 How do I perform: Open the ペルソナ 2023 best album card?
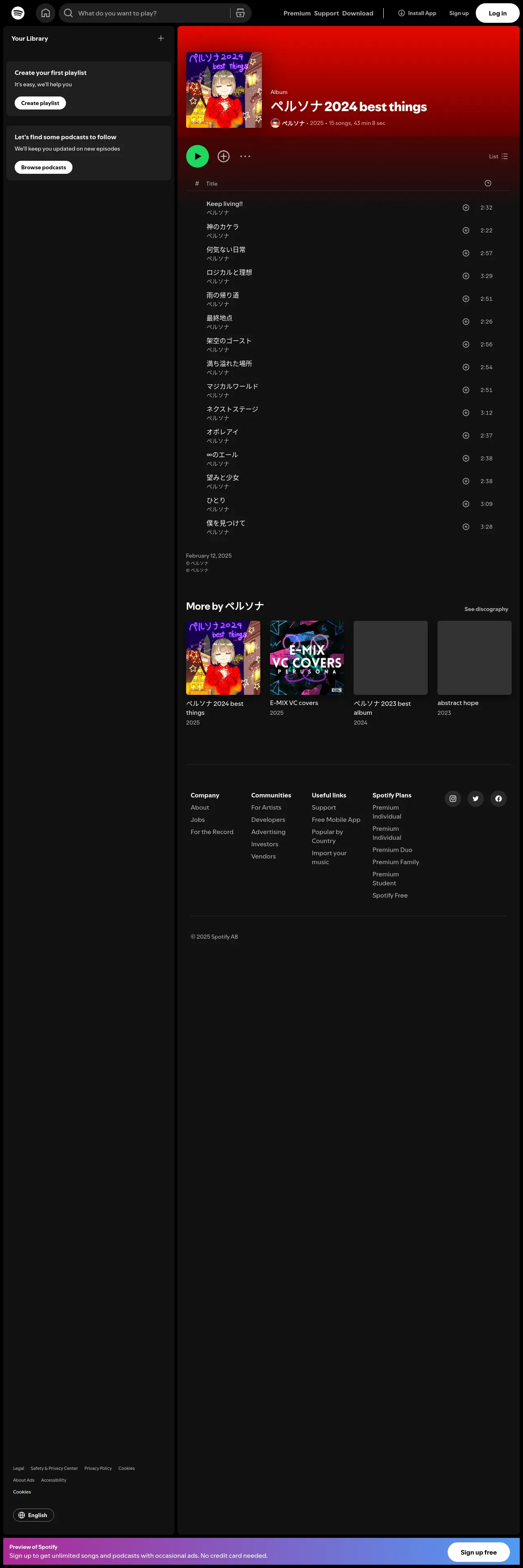[391, 674]
